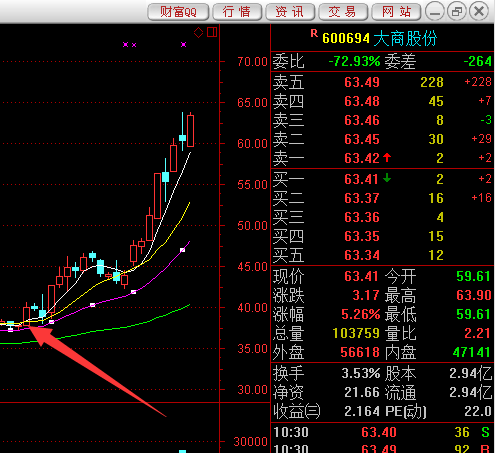Click the red panel-layout icon above chart

click(x=212, y=32)
